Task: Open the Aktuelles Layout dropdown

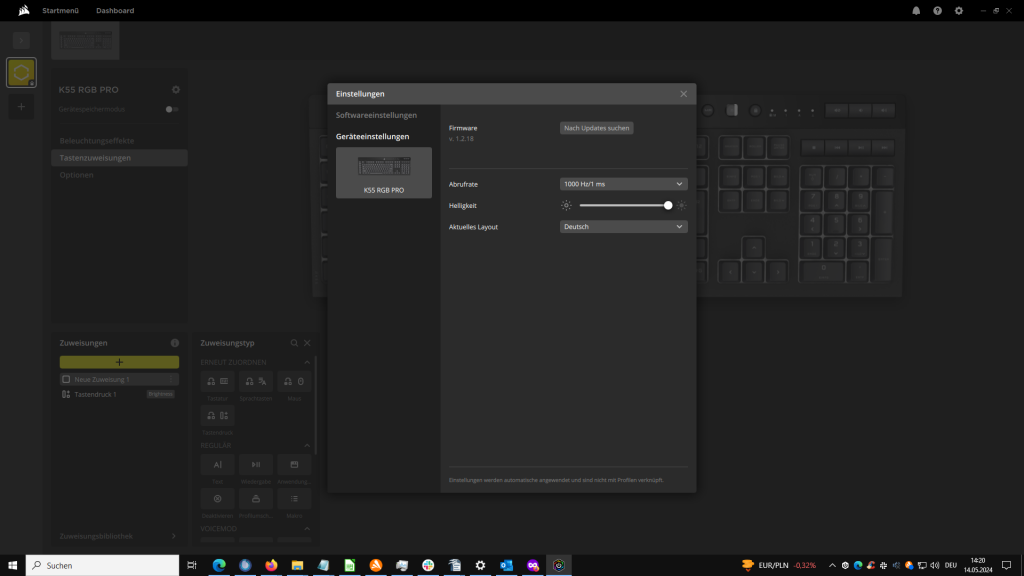Action: 623,227
